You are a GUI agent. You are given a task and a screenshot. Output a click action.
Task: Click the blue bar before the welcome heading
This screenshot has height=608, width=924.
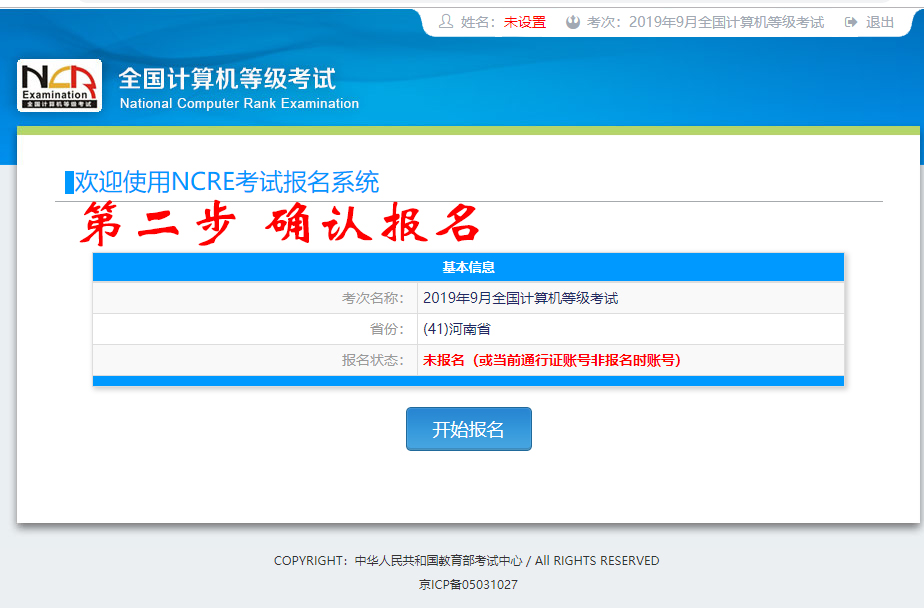[x=68, y=183]
